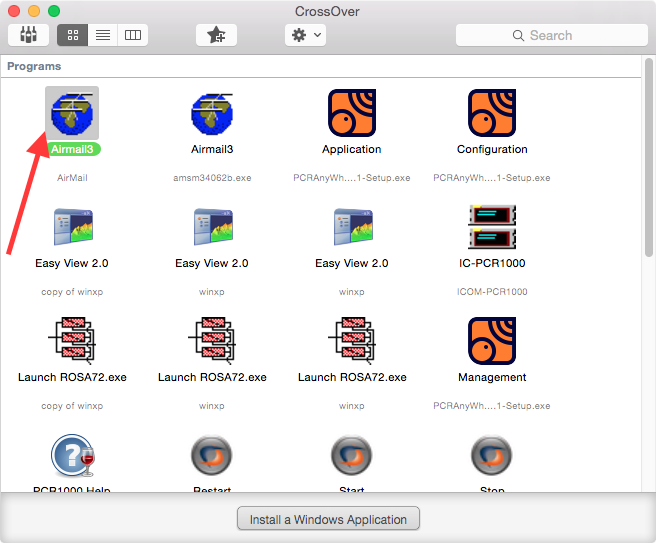Select the PCR1000 Help icon
Image resolution: width=656 pixels, height=543 pixels.
(73, 456)
